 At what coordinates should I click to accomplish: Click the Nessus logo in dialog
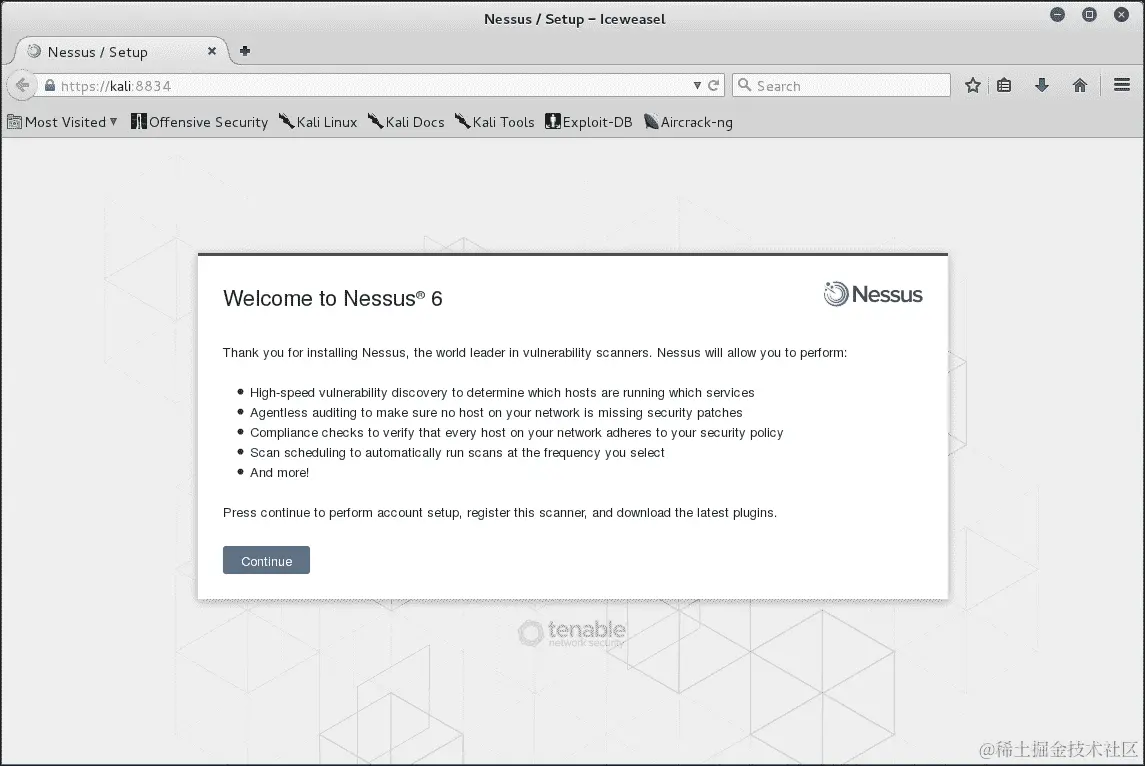[873, 294]
